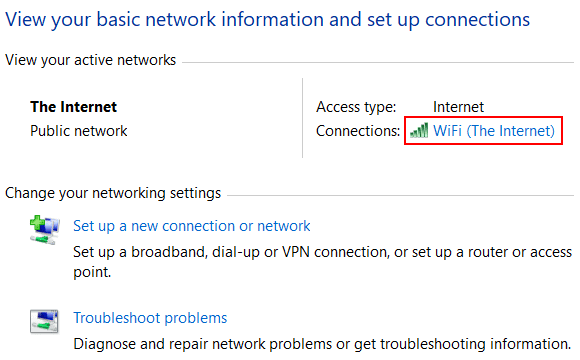This screenshot has height=360, width=580.
Task: Click the 'Internet' access type value
Action: 458,107
